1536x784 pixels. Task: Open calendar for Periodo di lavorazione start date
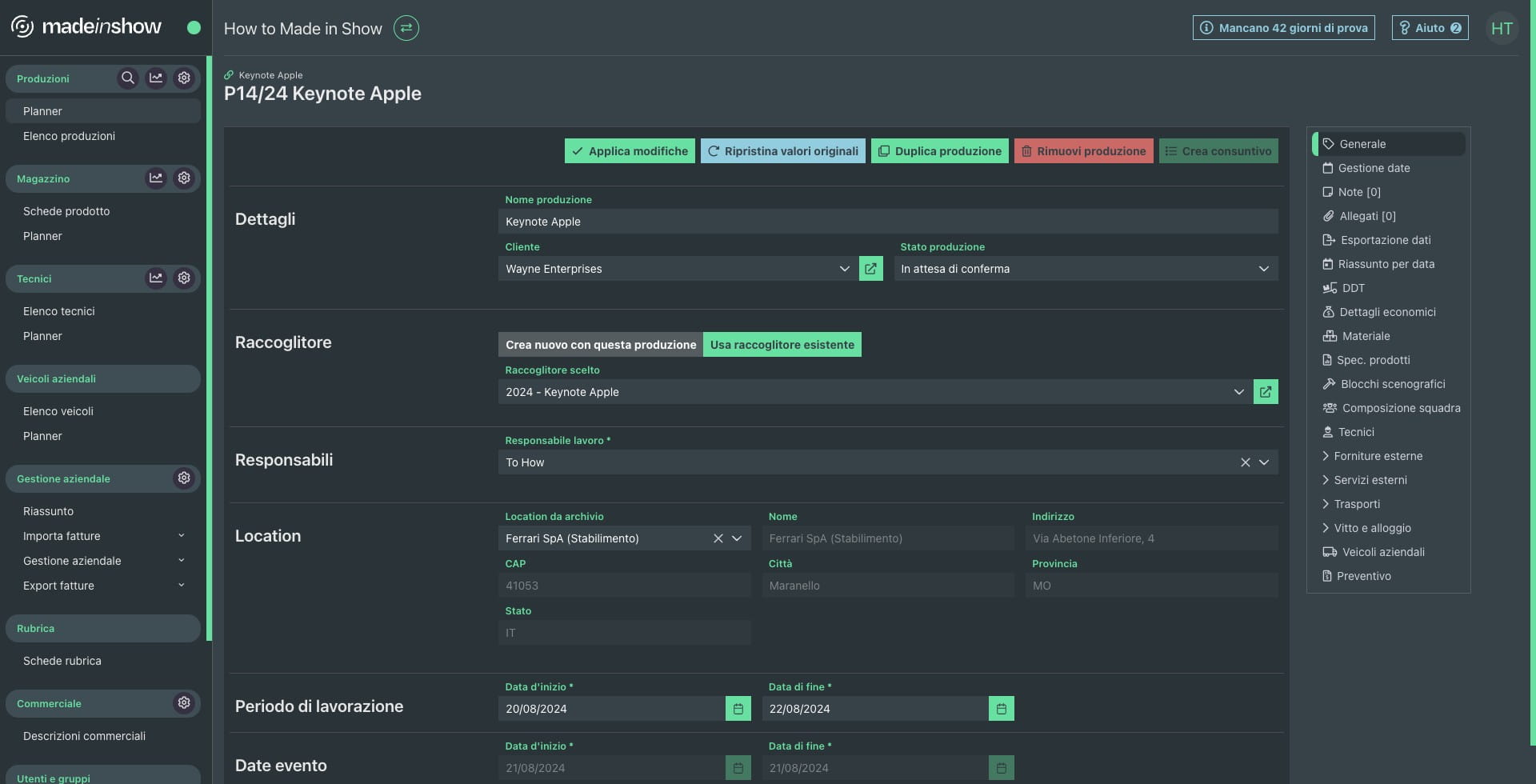(738, 709)
